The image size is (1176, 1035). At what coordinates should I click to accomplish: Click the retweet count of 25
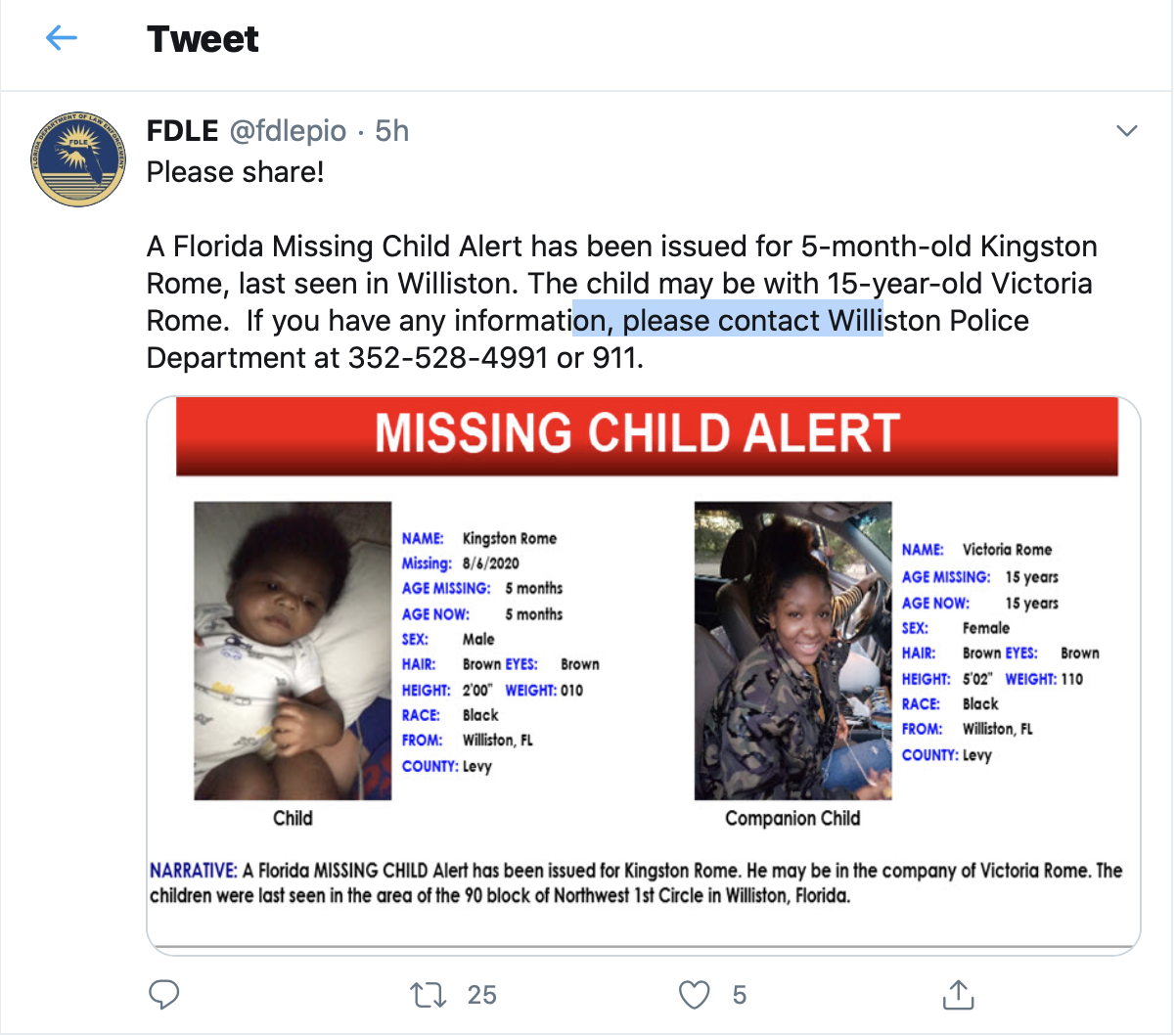click(481, 995)
